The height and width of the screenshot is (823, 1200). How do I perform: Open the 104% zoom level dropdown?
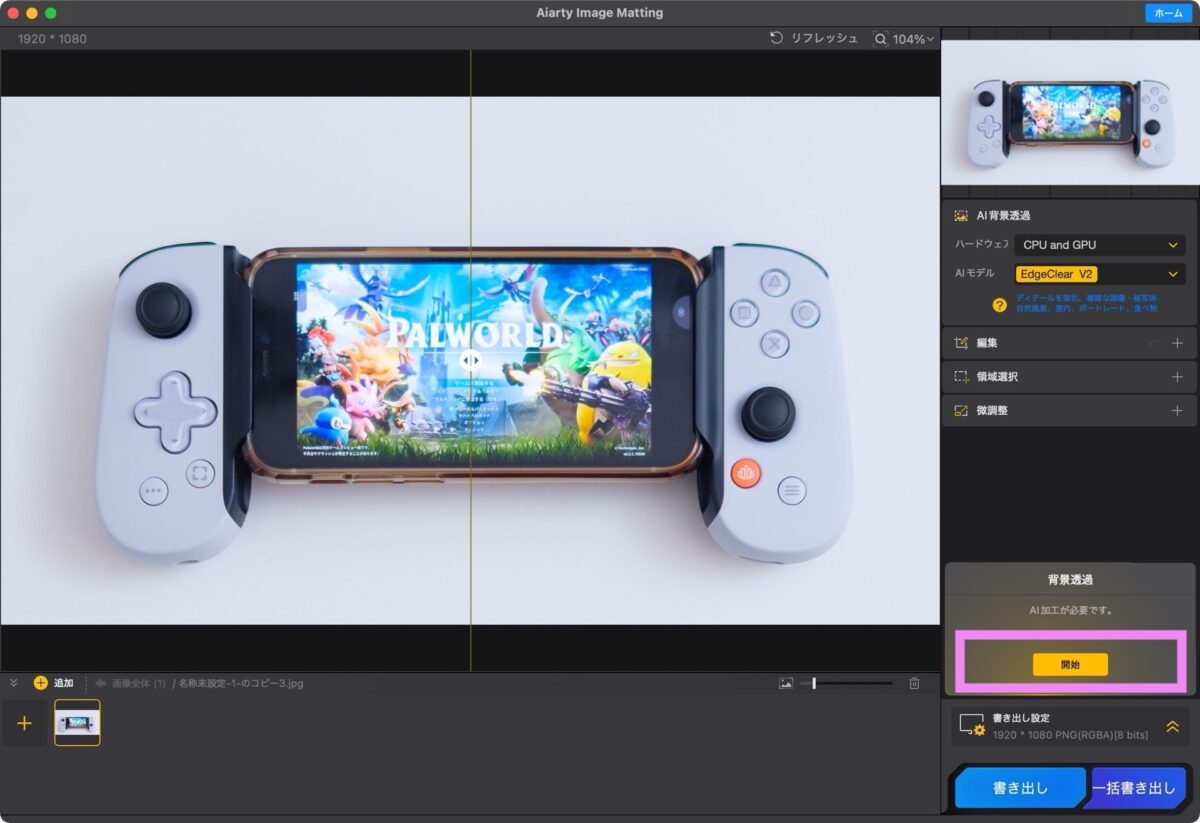click(914, 39)
